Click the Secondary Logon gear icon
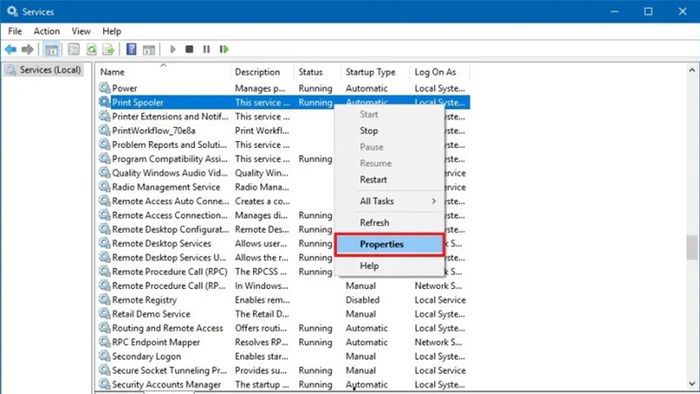Image resolution: width=700 pixels, height=394 pixels. click(x=104, y=356)
